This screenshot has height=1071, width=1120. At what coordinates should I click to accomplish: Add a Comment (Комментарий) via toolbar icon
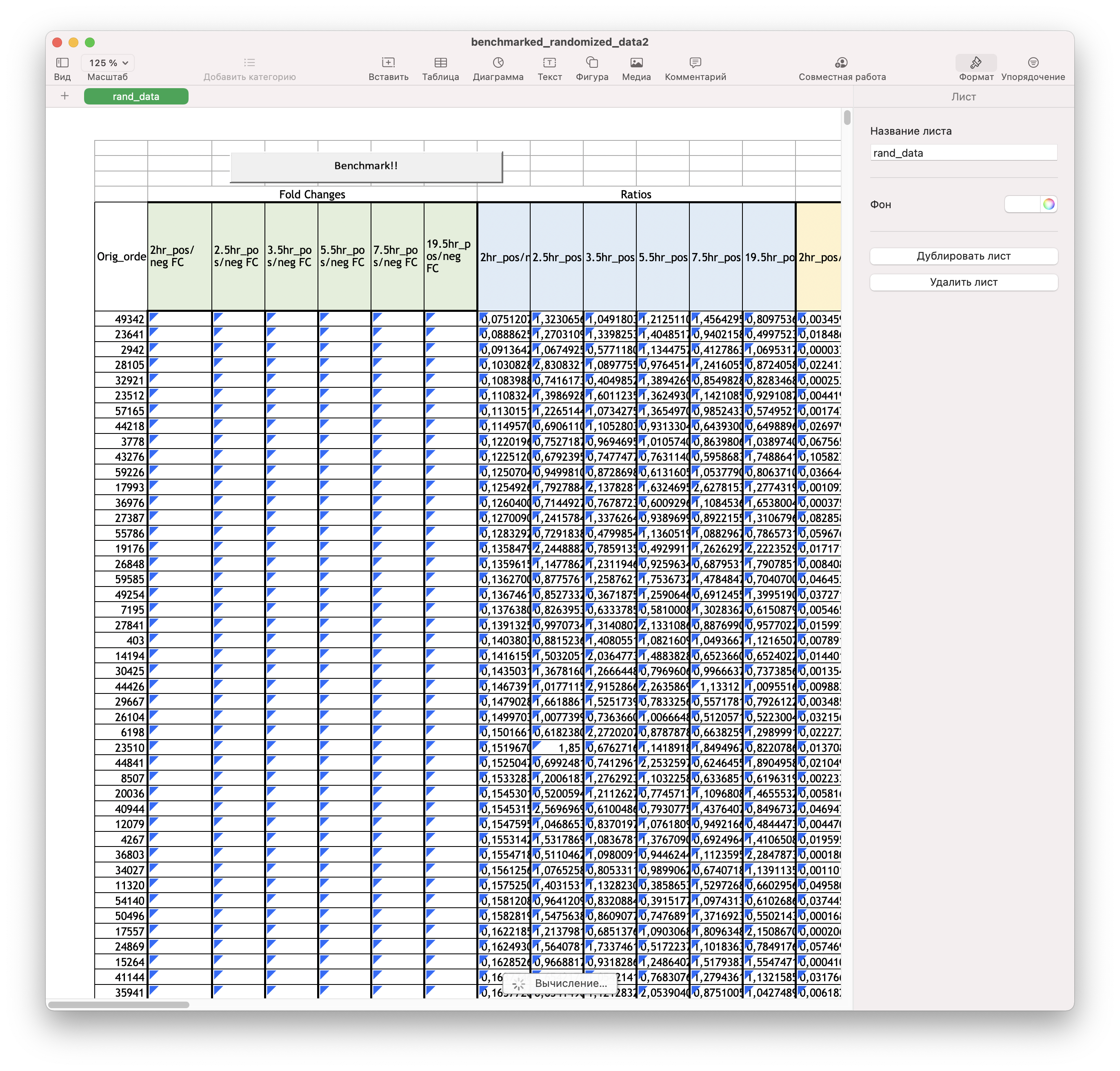coord(695,62)
